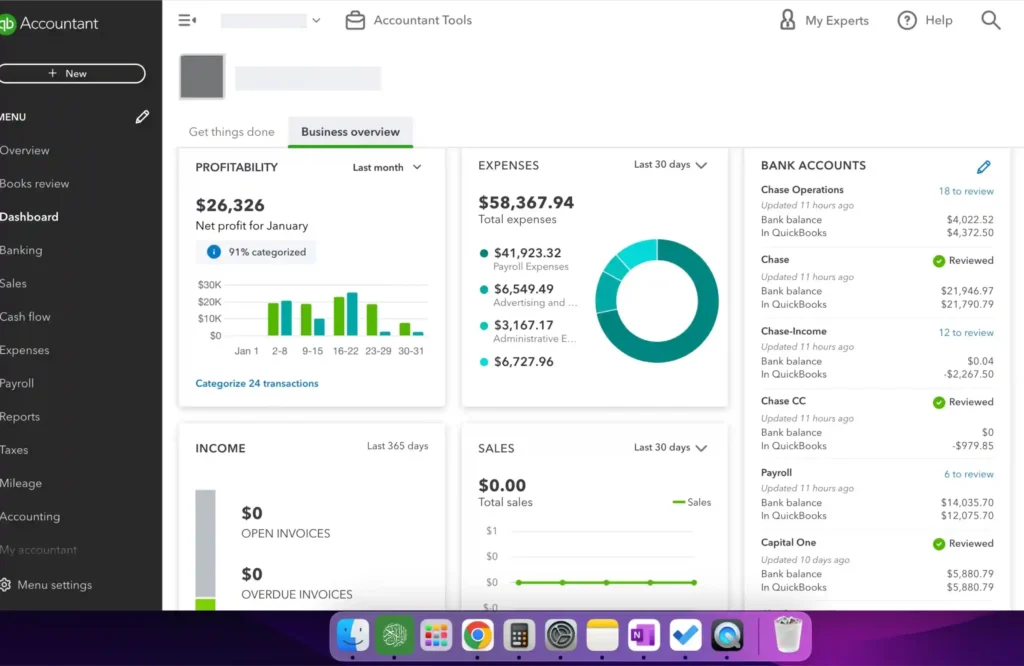The image size is (1024, 666).
Task: Open Calculator from the dock
Action: 519,635
